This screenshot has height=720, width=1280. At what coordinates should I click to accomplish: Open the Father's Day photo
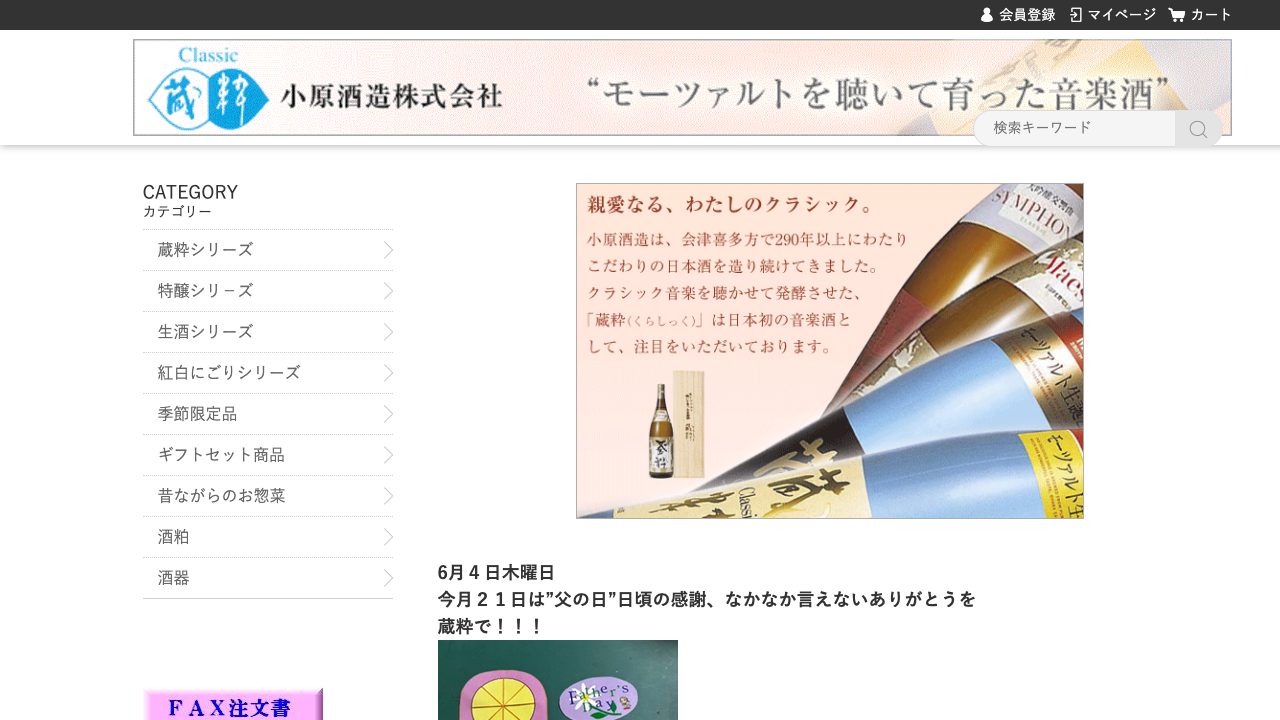558,680
